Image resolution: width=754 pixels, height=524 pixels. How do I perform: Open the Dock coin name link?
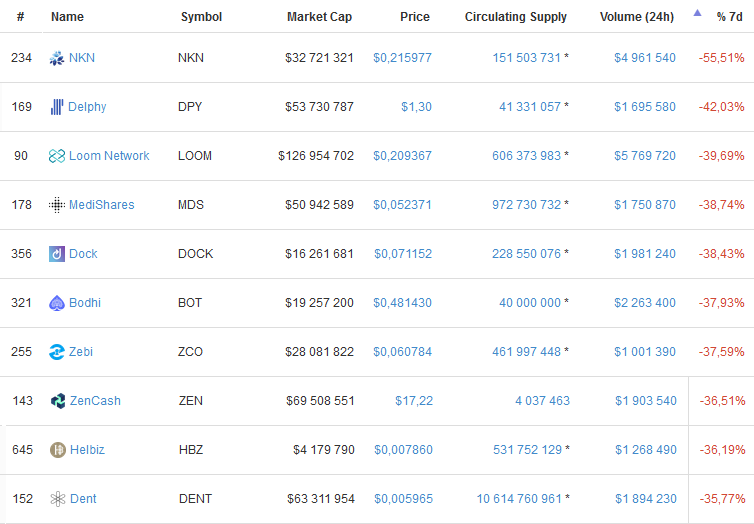pyautogui.click(x=83, y=254)
